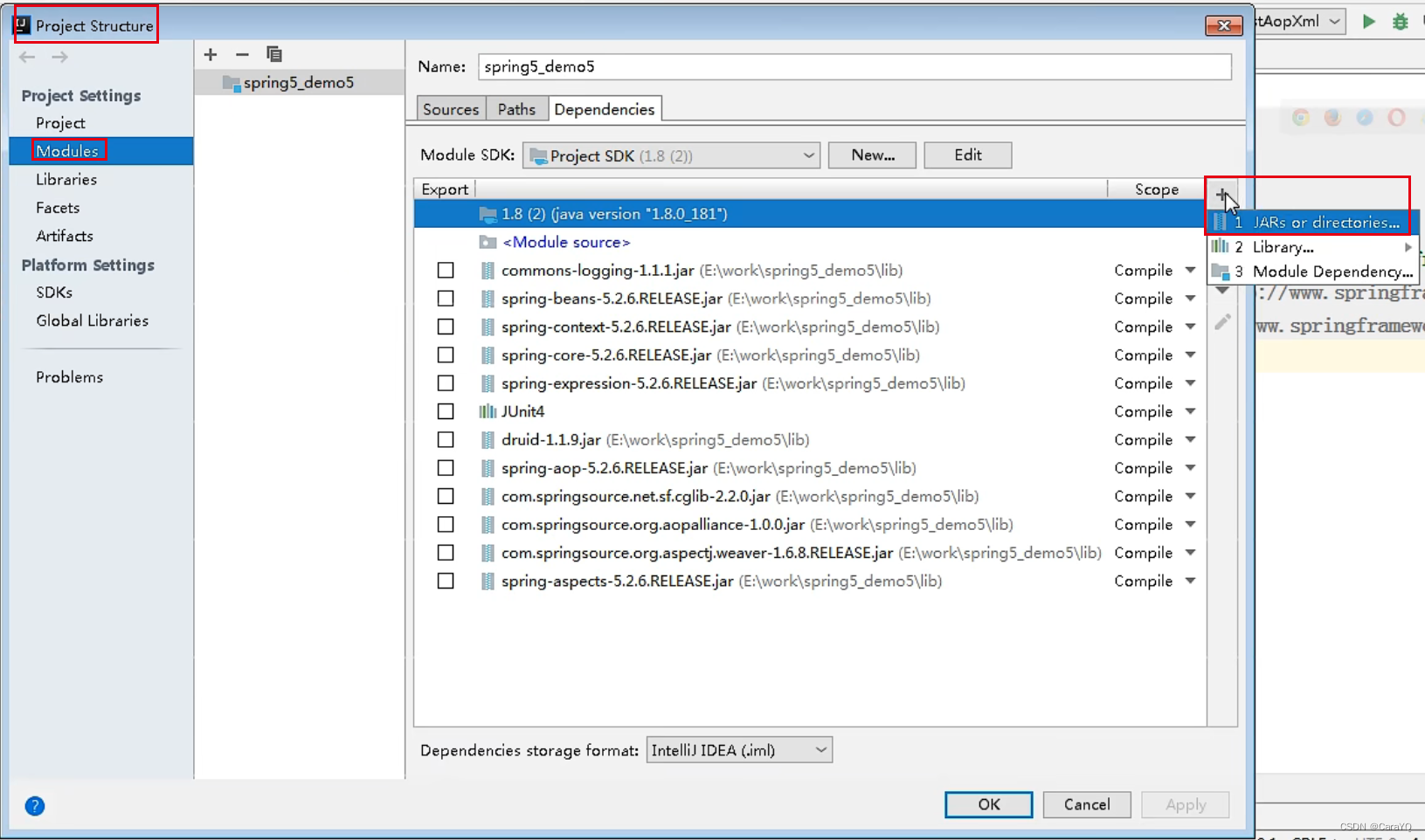This screenshot has height=840, width=1425.
Task: Click the add dependency plus icon
Action: point(1222,195)
